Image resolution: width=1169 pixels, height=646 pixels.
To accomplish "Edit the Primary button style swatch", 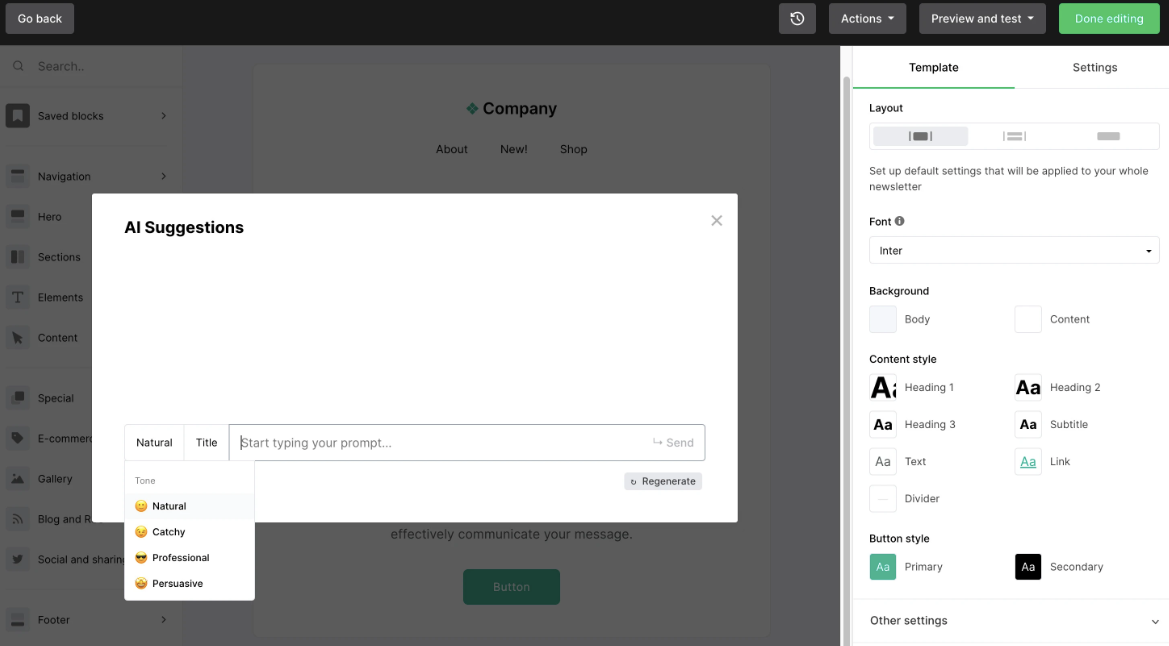I will 883,567.
